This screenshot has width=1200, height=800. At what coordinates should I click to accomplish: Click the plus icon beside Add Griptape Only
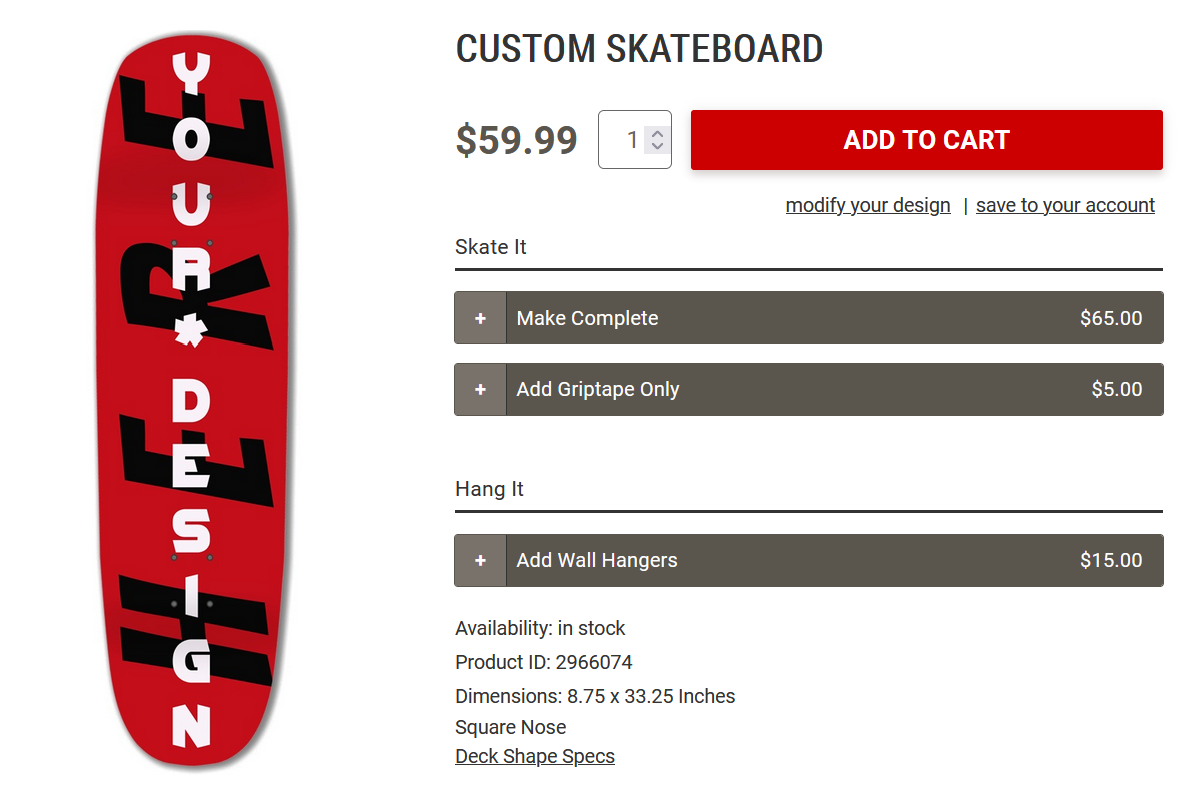tap(480, 389)
